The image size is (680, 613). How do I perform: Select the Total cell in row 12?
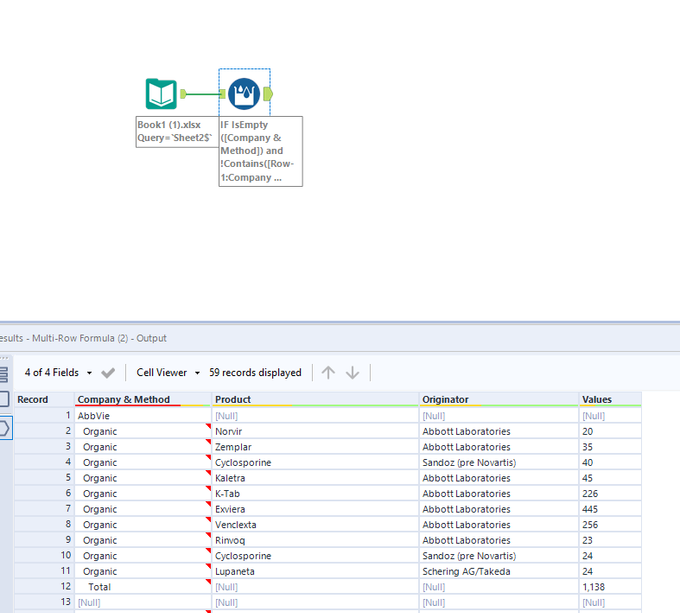point(143,587)
